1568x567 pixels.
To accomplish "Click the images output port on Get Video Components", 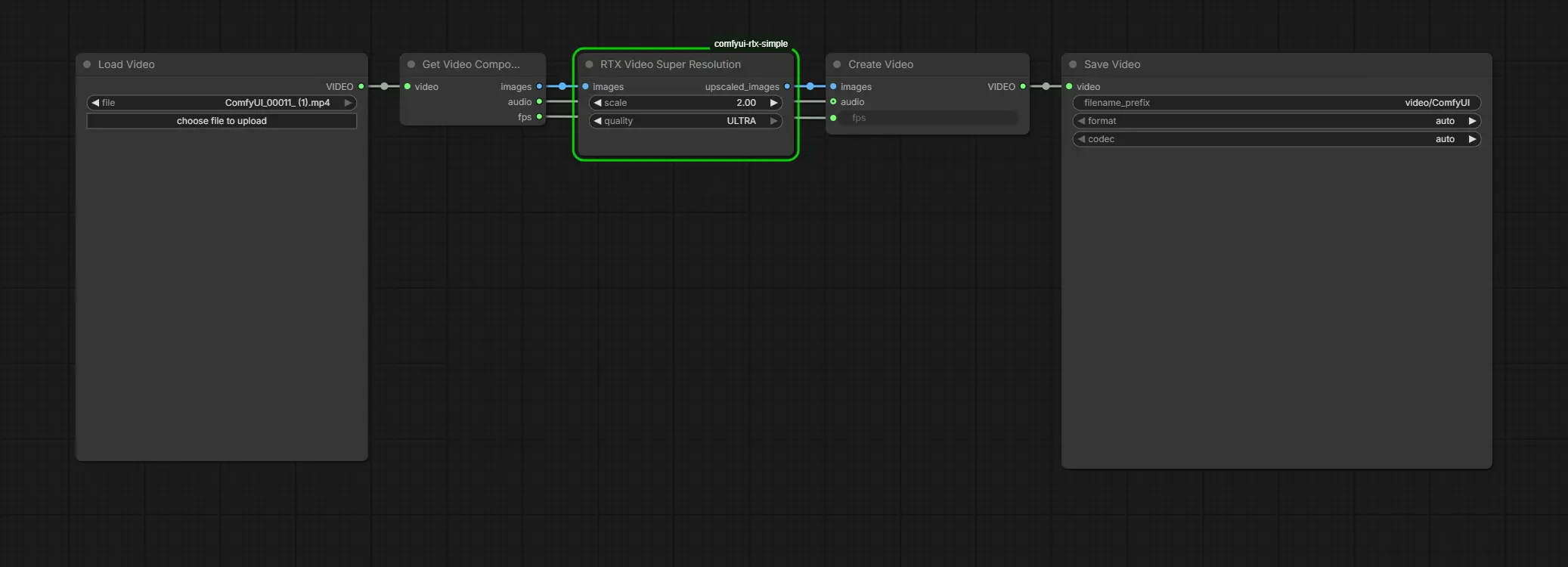I will pyautogui.click(x=539, y=86).
